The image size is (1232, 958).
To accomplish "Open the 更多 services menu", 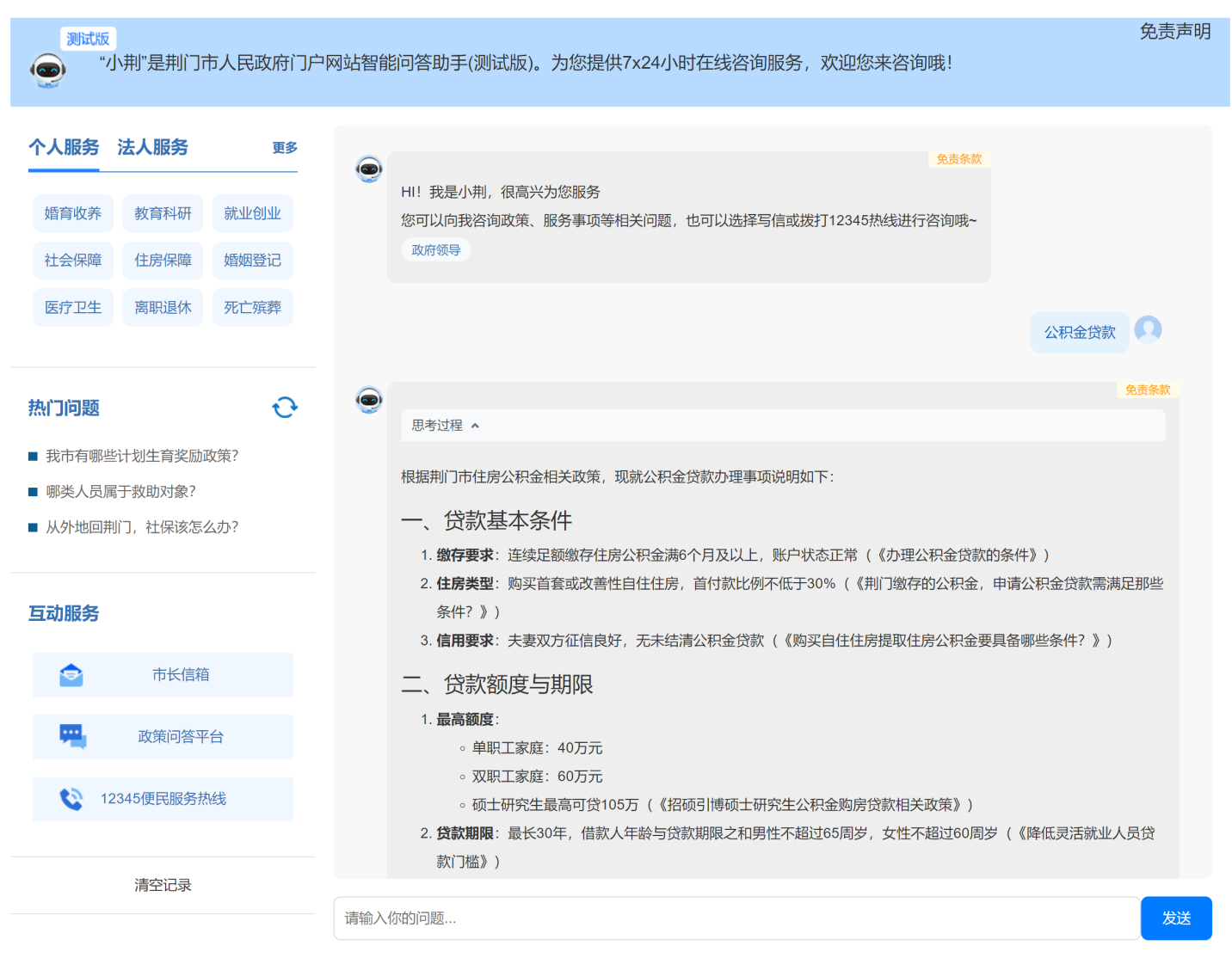I will (285, 147).
